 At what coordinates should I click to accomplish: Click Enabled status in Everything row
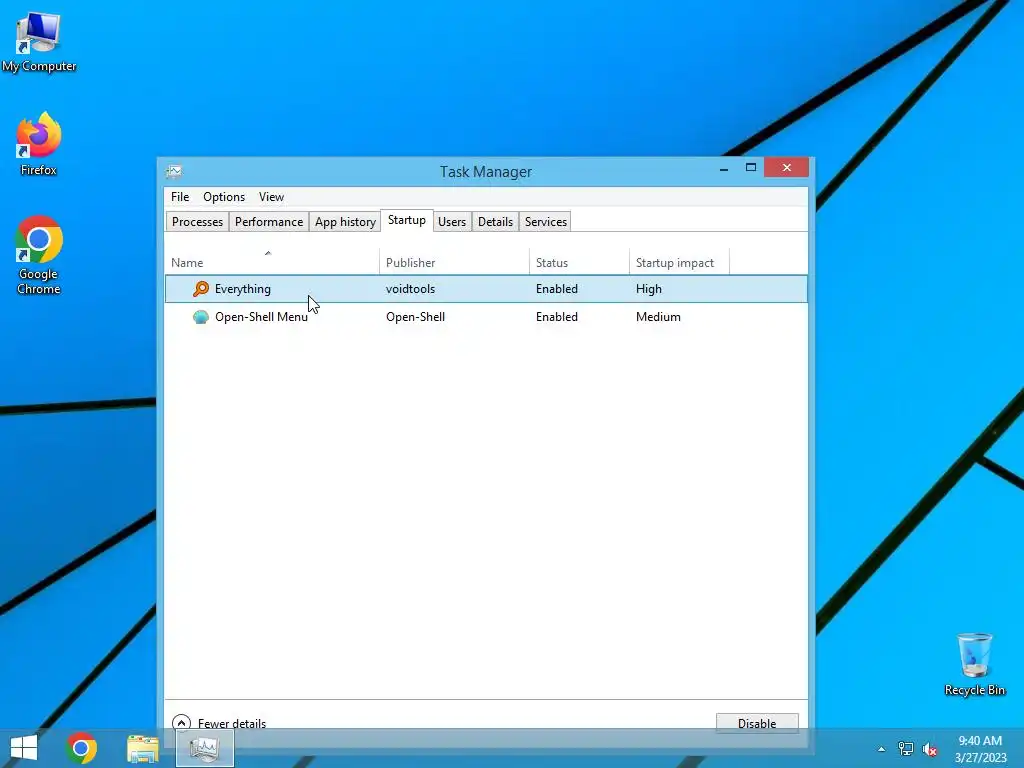coord(556,289)
